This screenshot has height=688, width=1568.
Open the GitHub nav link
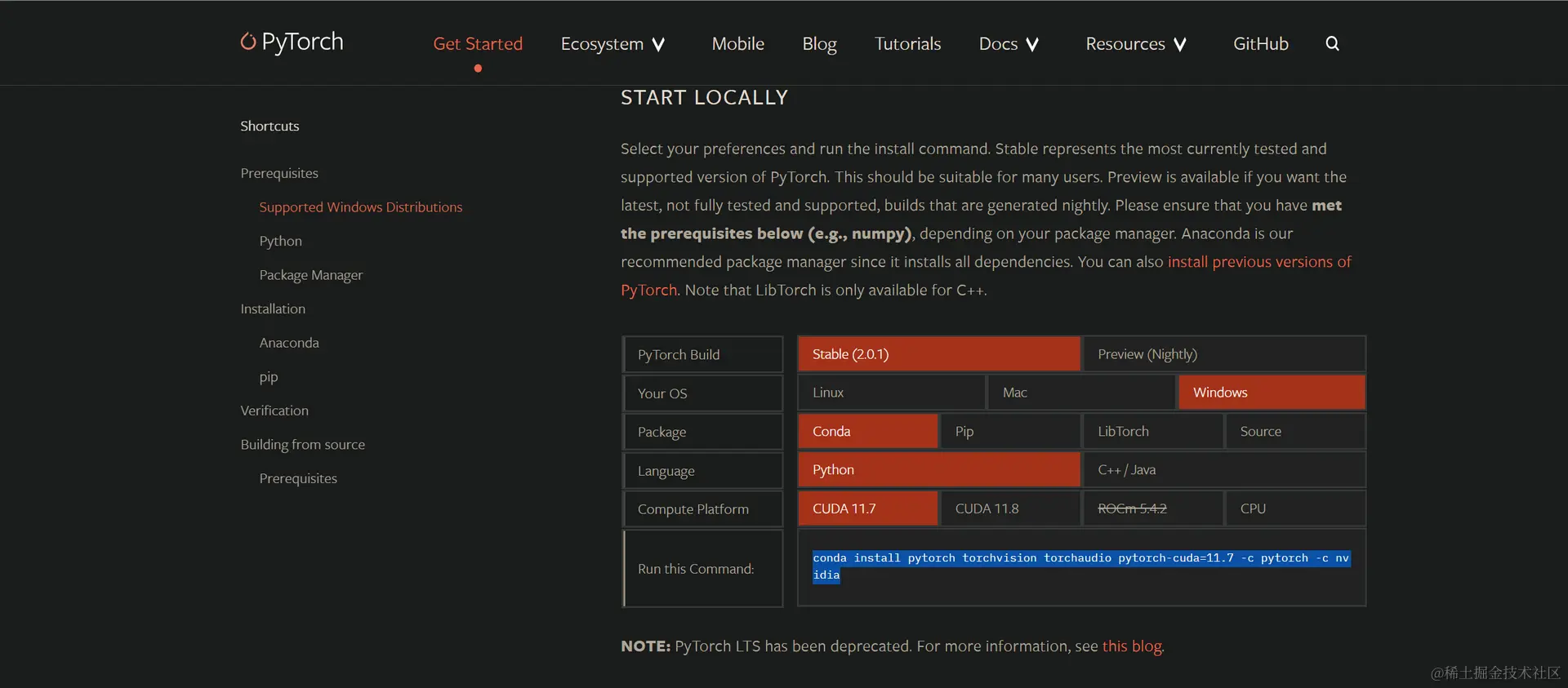click(1260, 44)
